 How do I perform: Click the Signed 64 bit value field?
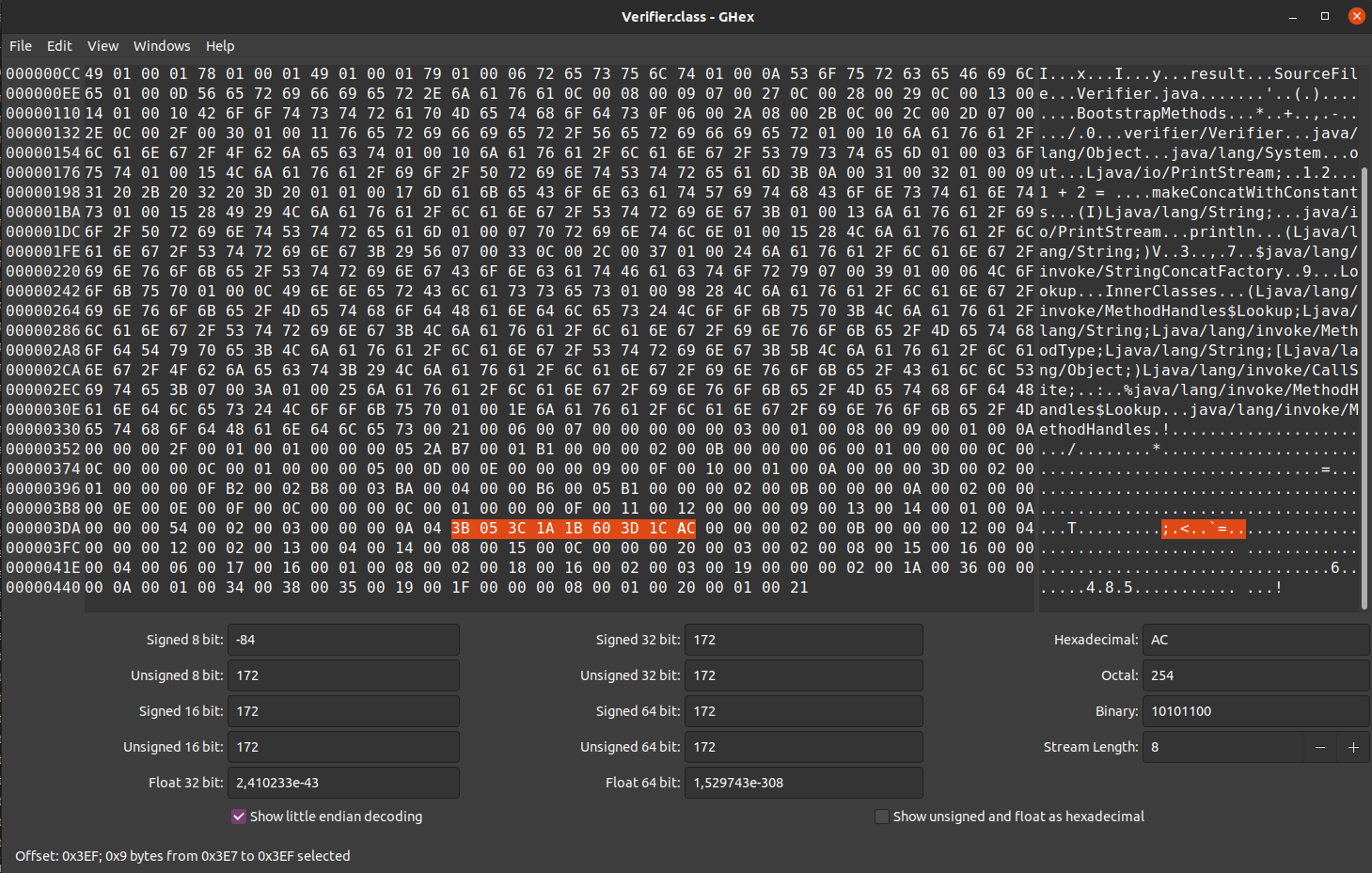(804, 711)
